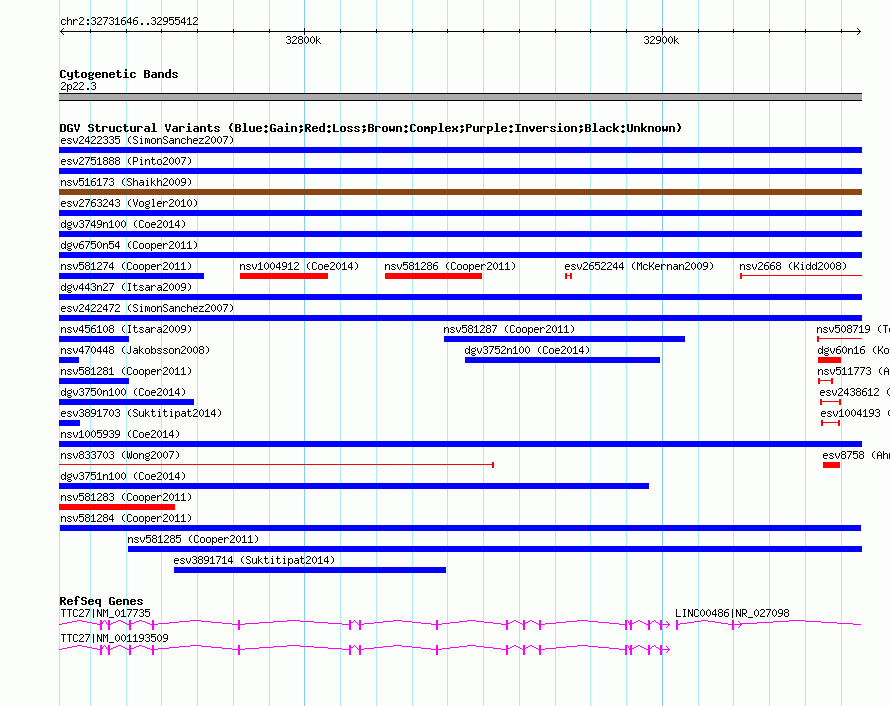Open dgv3750n100 (Coe2014) label

tap(123, 392)
